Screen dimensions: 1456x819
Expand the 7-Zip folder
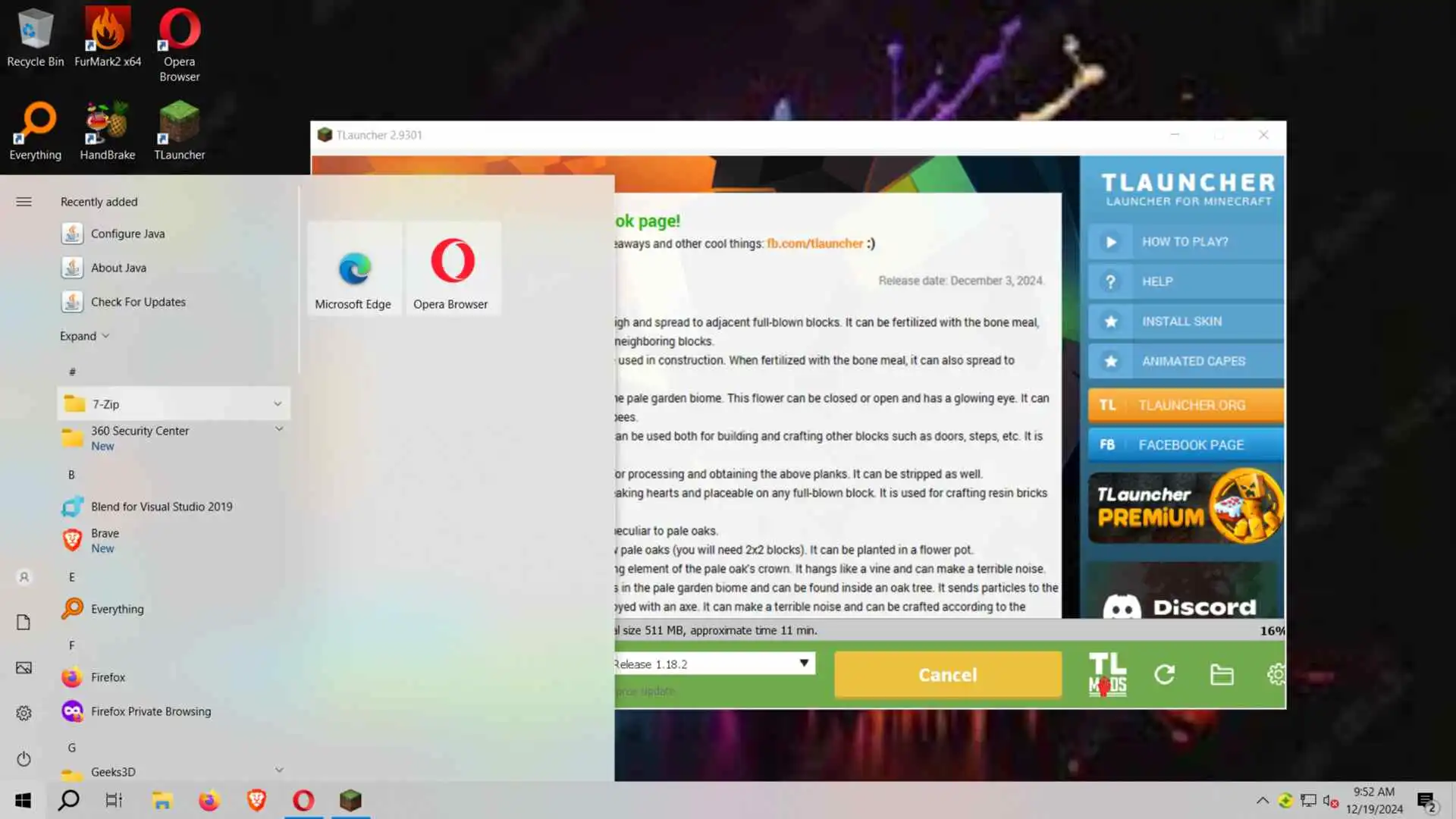278,404
